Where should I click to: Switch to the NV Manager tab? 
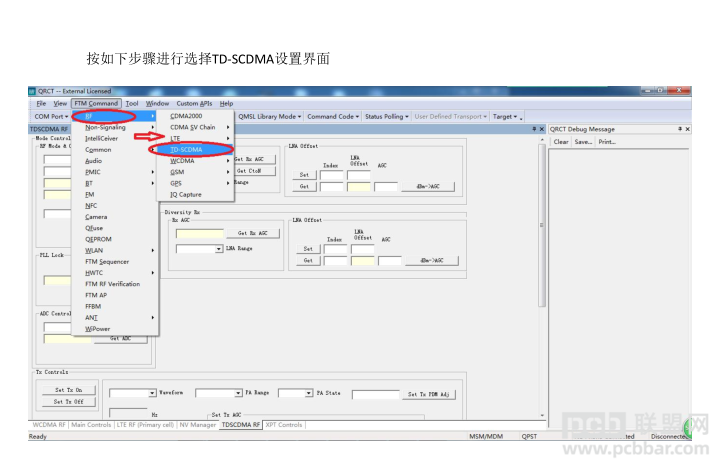197,424
